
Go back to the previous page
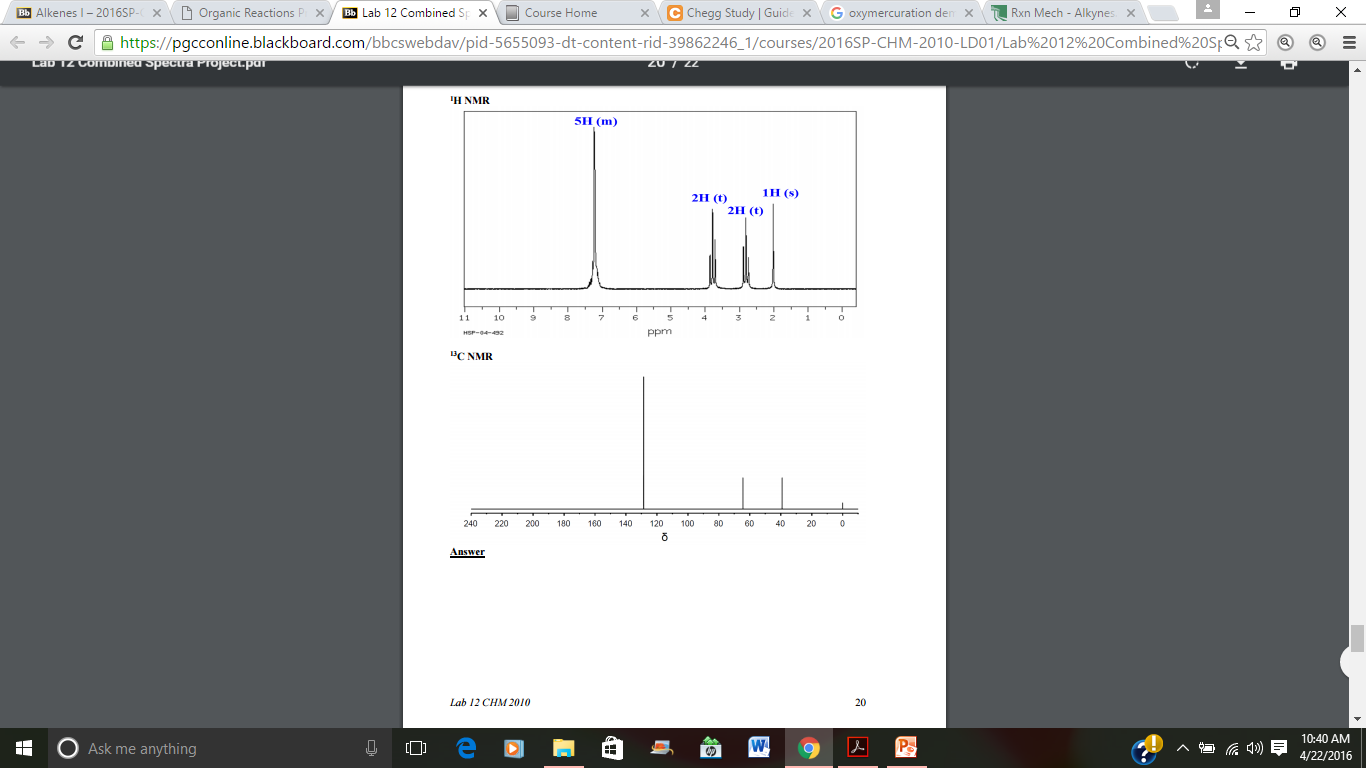tap(15, 42)
